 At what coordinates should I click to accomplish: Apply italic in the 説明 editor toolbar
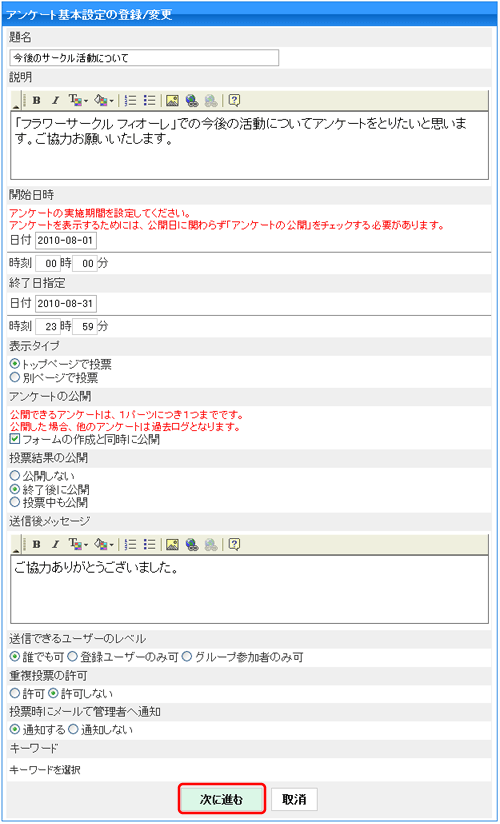point(56,100)
